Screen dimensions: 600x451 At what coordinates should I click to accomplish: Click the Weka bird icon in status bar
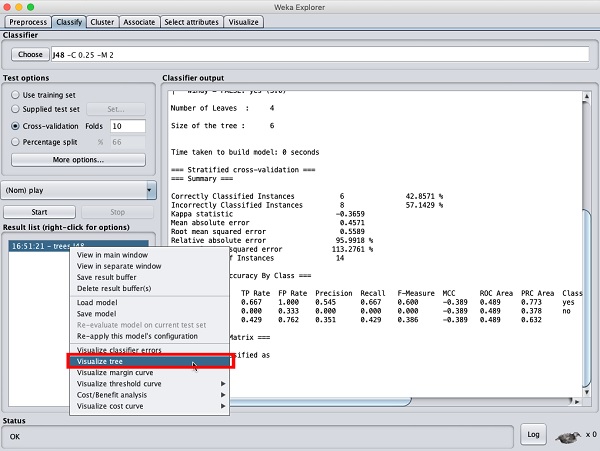pos(566,434)
